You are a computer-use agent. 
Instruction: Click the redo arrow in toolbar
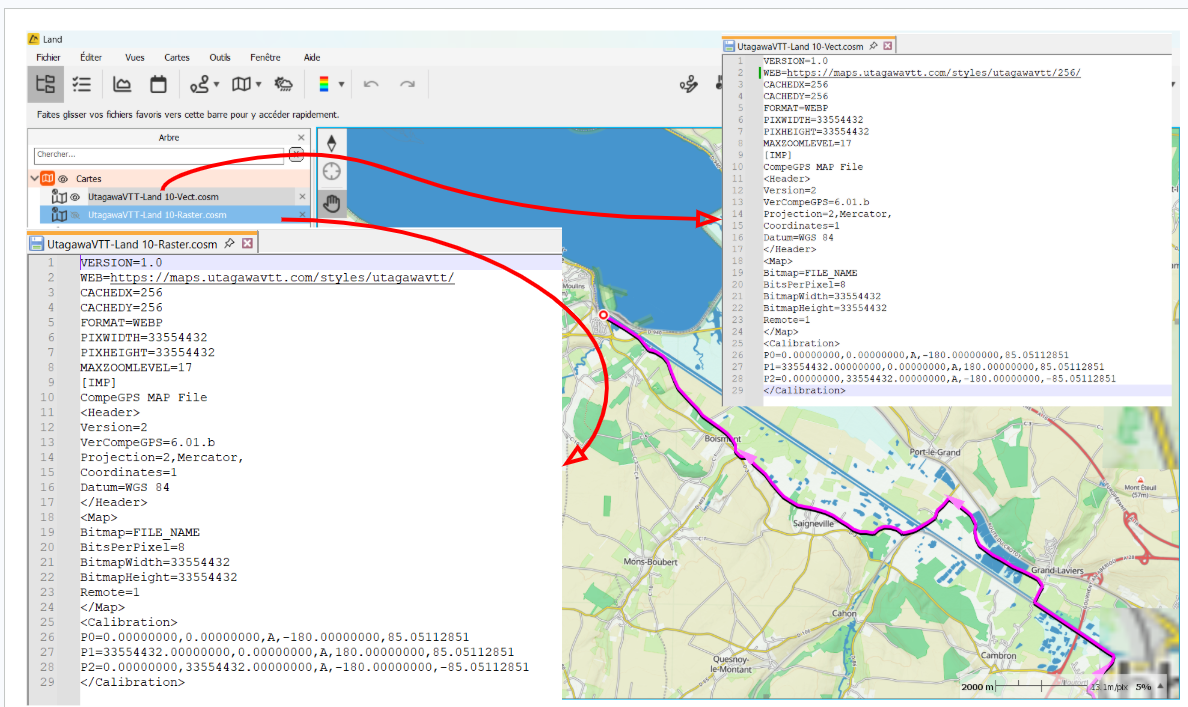(x=408, y=84)
